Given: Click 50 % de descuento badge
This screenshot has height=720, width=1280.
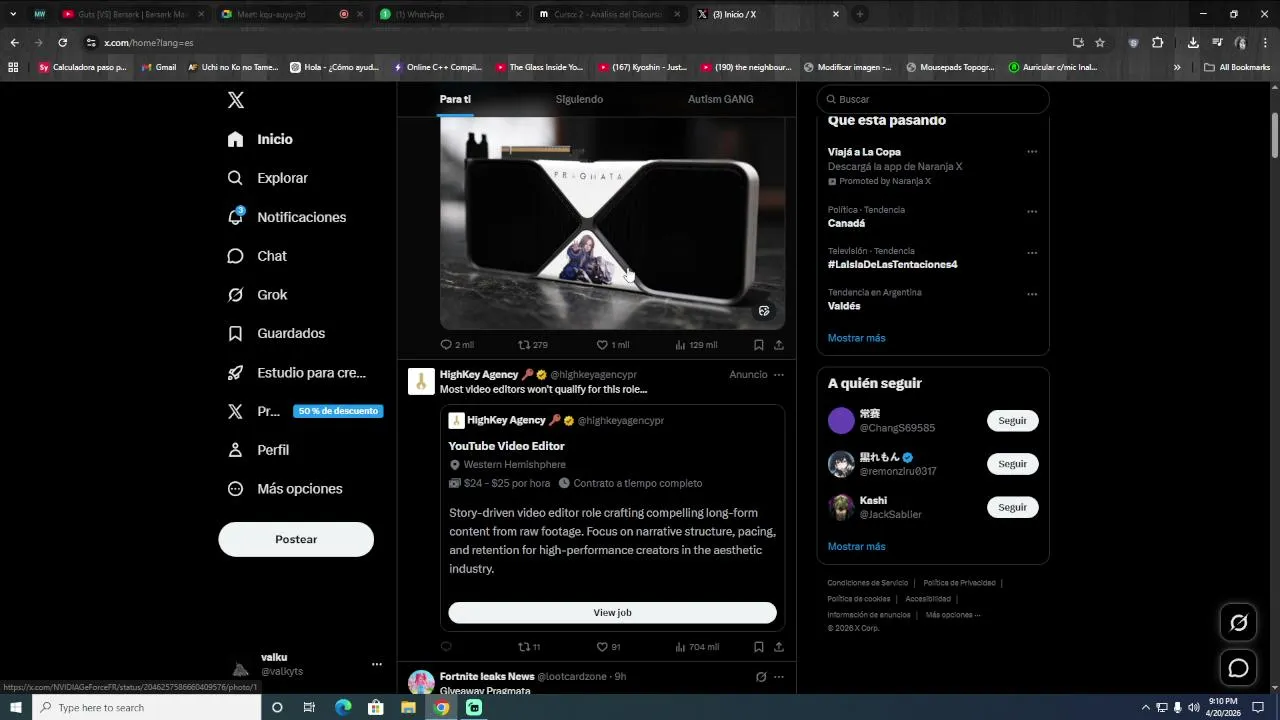Looking at the screenshot, I should [338, 411].
